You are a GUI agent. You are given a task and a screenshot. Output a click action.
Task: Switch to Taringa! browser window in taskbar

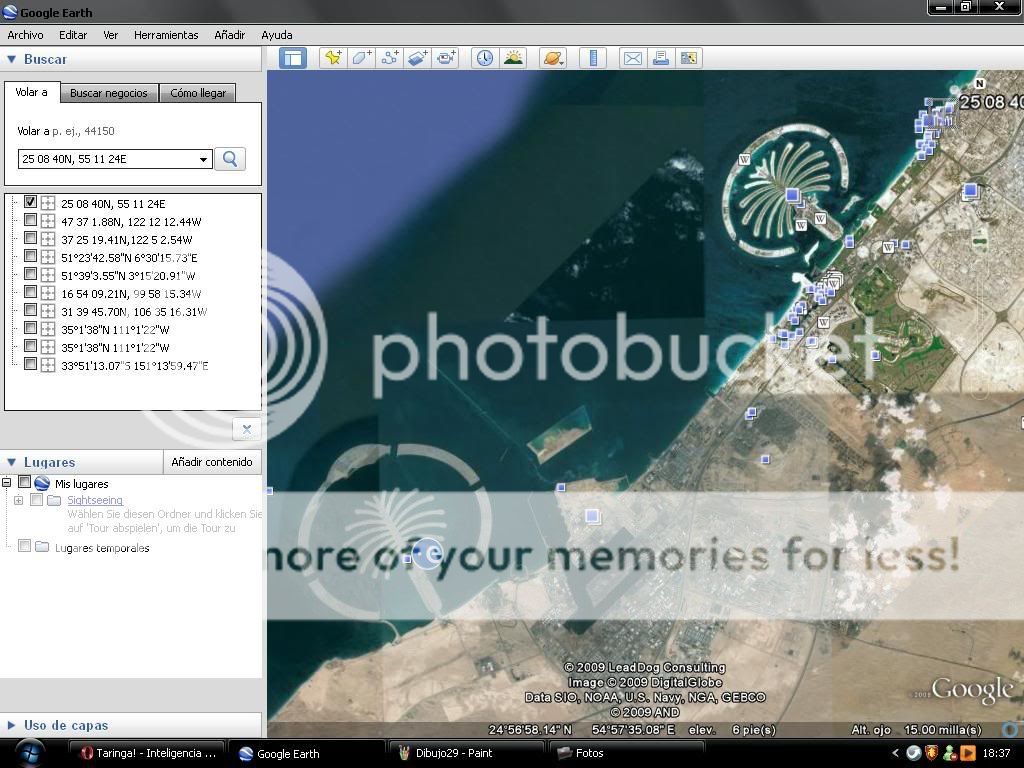[148, 754]
